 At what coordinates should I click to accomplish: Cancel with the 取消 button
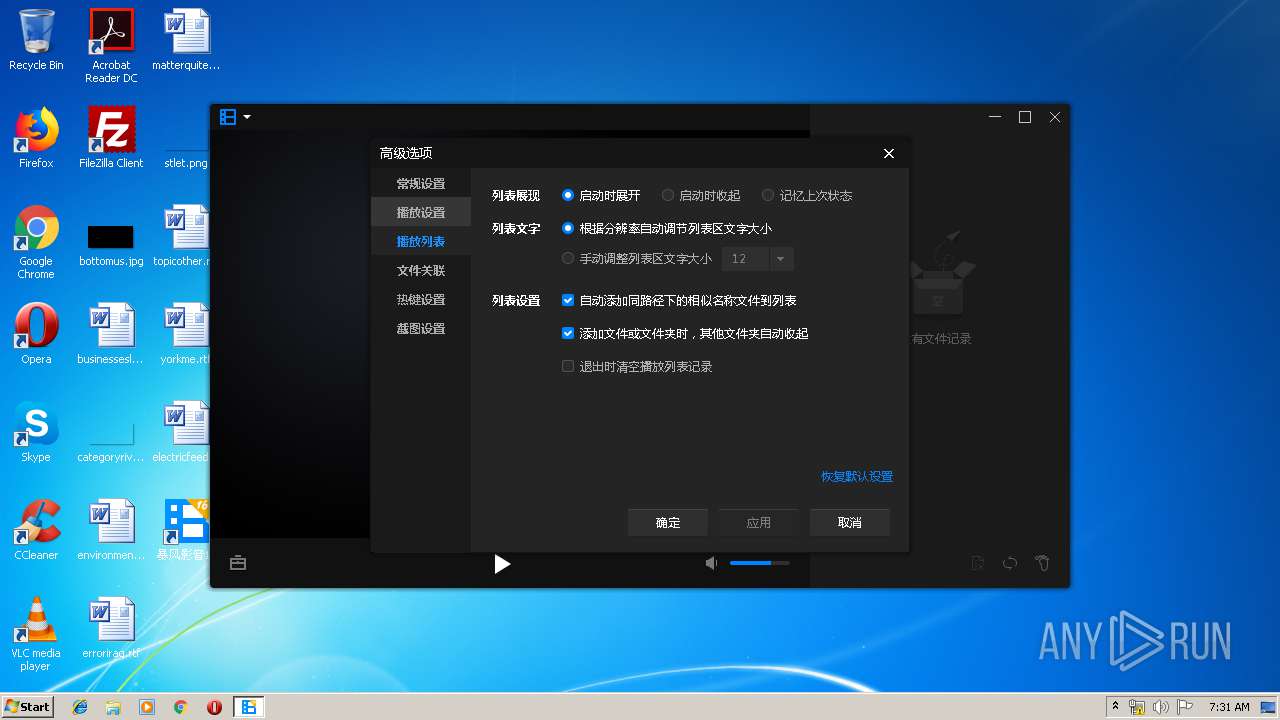[x=850, y=523]
